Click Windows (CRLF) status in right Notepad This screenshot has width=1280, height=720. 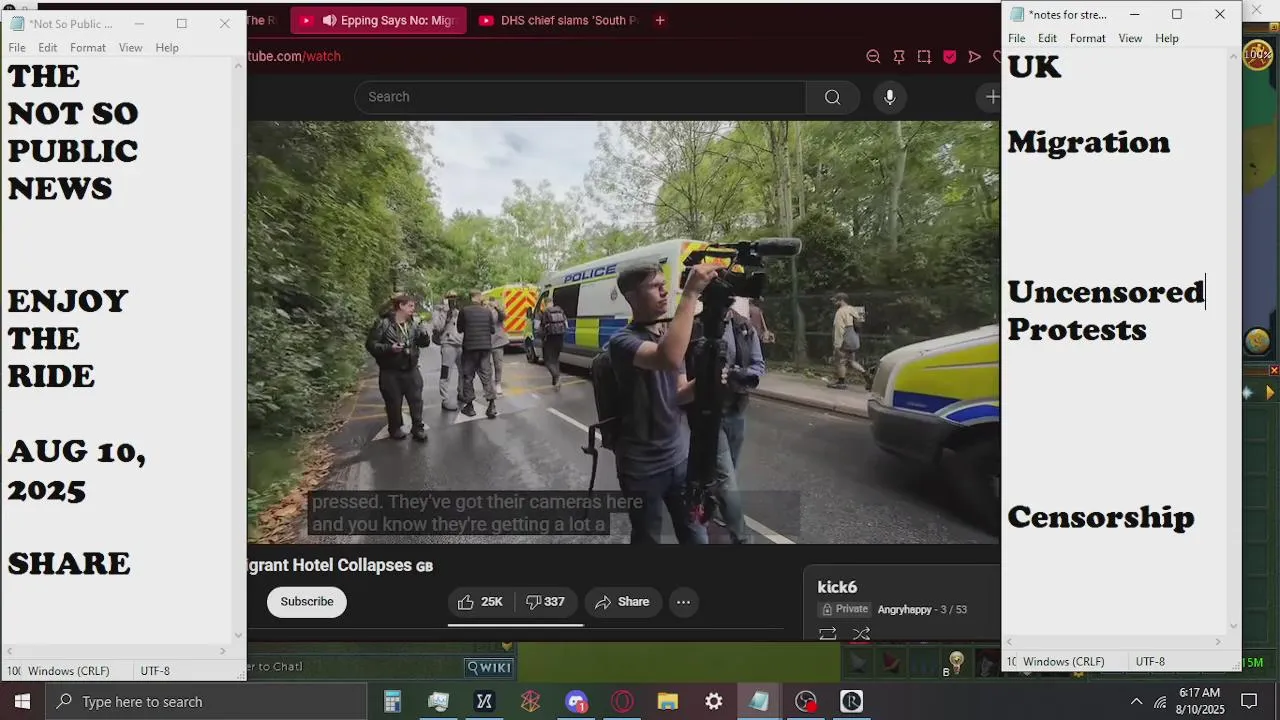(x=1064, y=662)
